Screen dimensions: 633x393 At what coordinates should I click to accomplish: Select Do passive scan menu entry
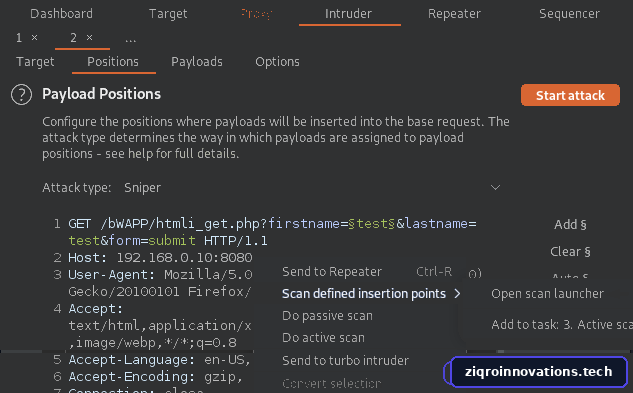point(327,316)
